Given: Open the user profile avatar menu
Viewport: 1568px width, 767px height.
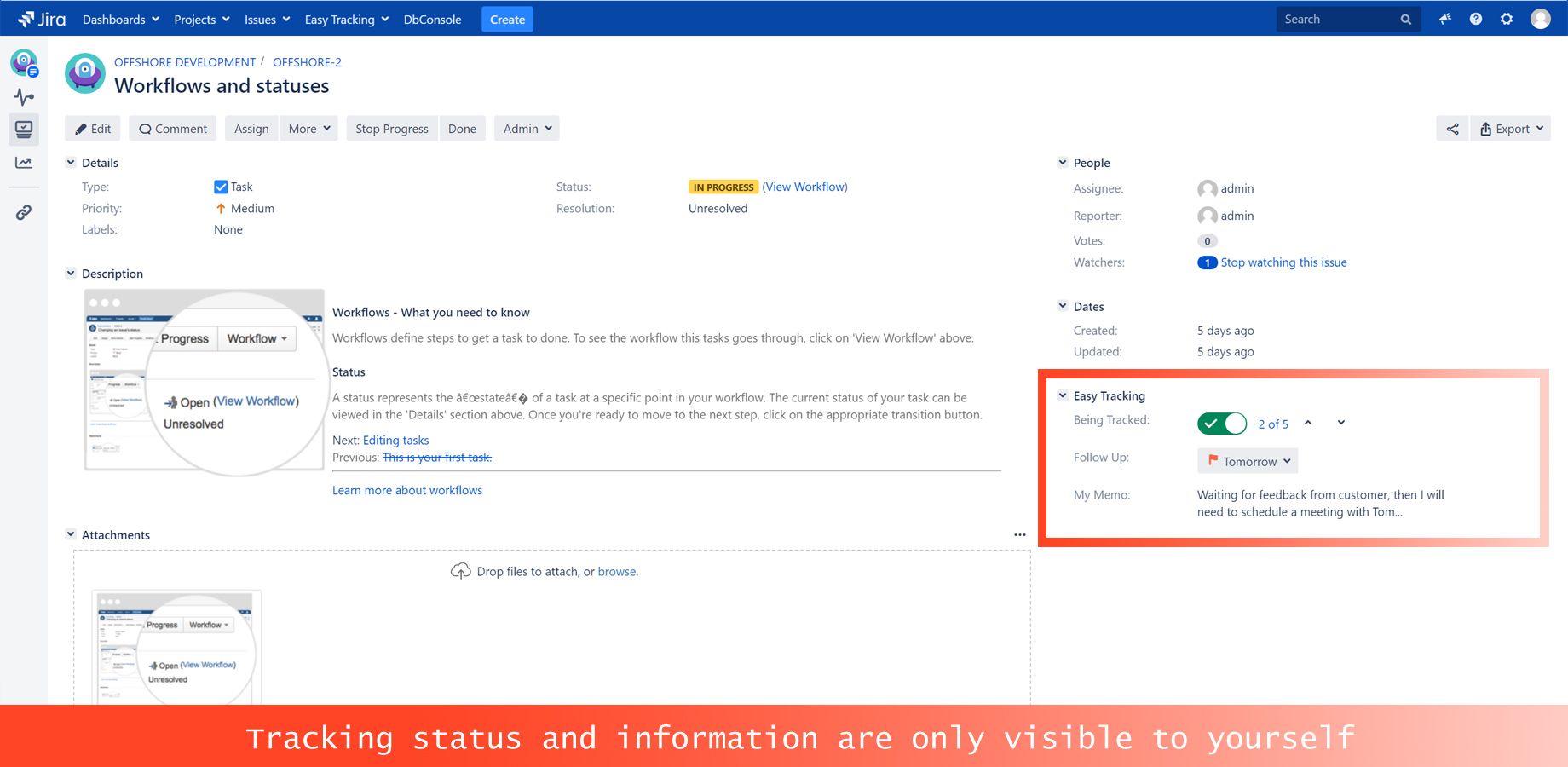Looking at the screenshot, I should [x=1541, y=19].
